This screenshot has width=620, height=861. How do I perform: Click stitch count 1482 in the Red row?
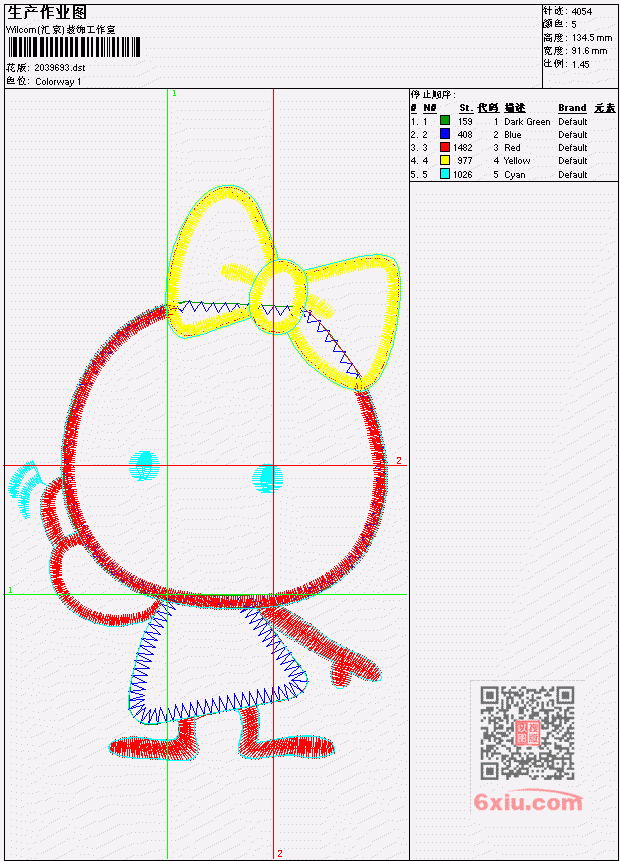point(462,148)
